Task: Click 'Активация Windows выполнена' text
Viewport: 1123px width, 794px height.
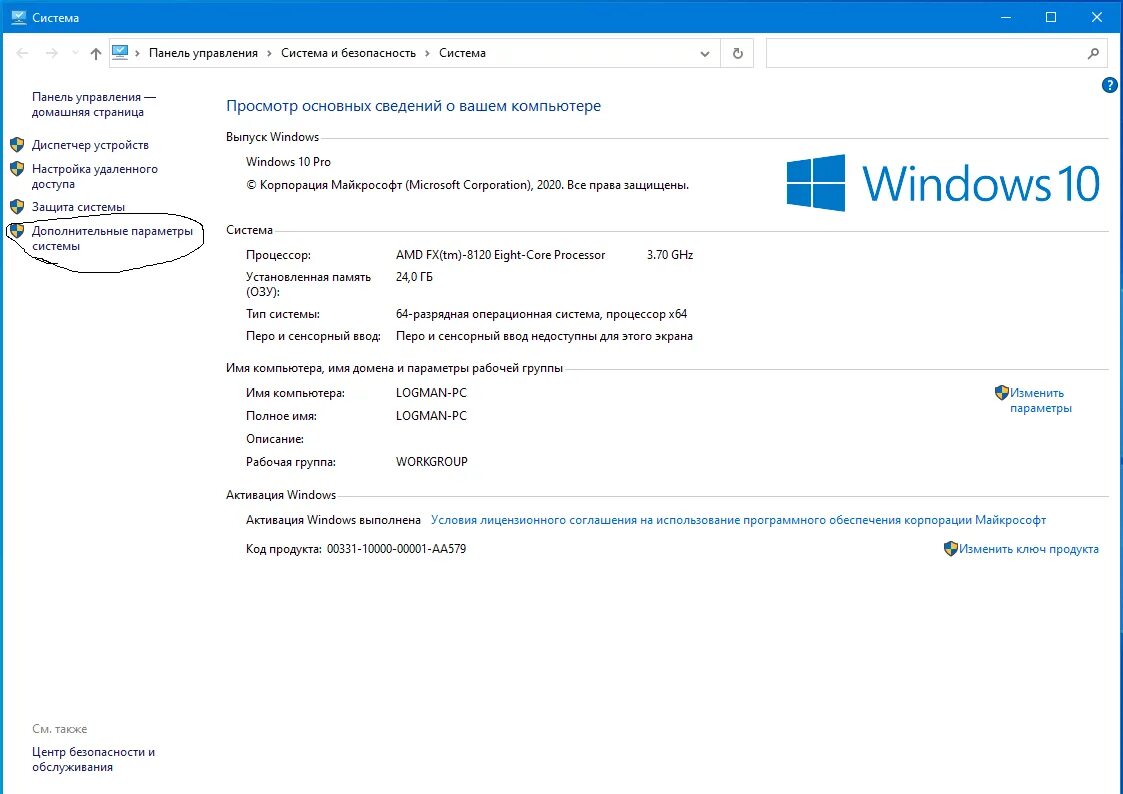Action: [x=333, y=521]
